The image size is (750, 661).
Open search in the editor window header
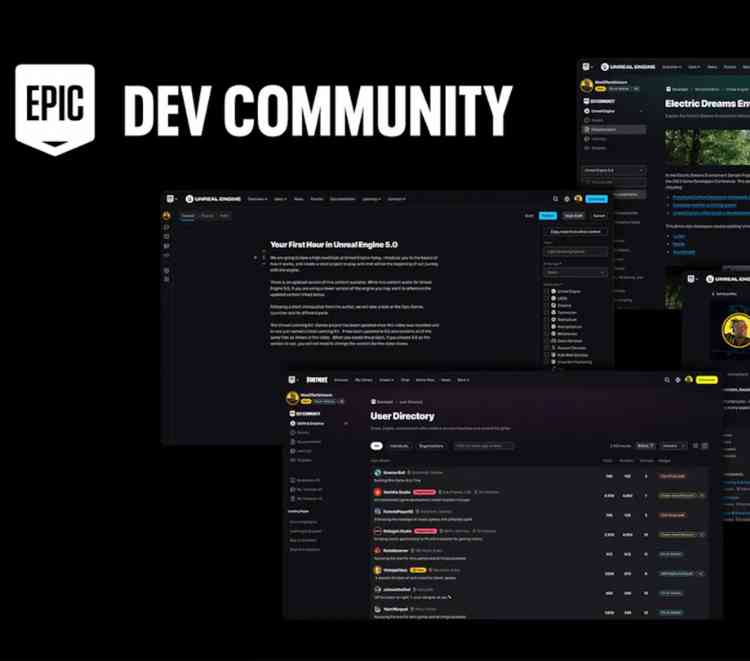click(x=555, y=198)
